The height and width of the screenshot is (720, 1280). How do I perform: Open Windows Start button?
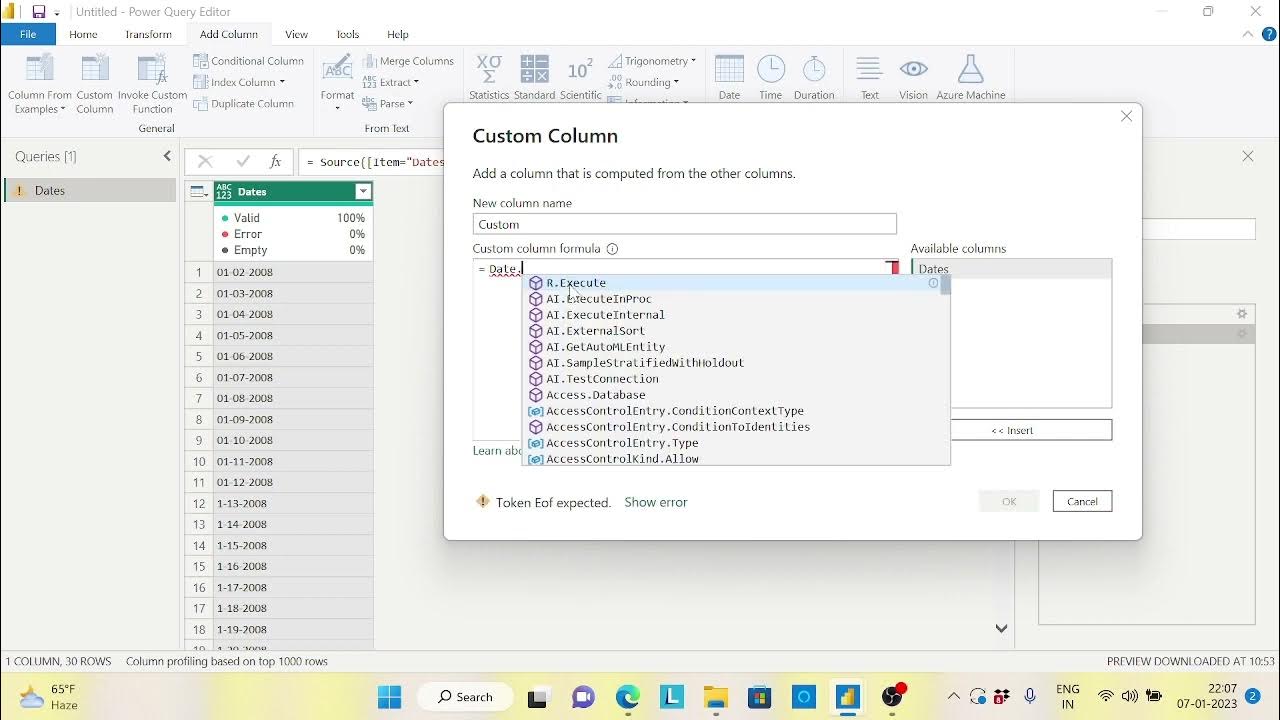pyautogui.click(x=389, y=697)
